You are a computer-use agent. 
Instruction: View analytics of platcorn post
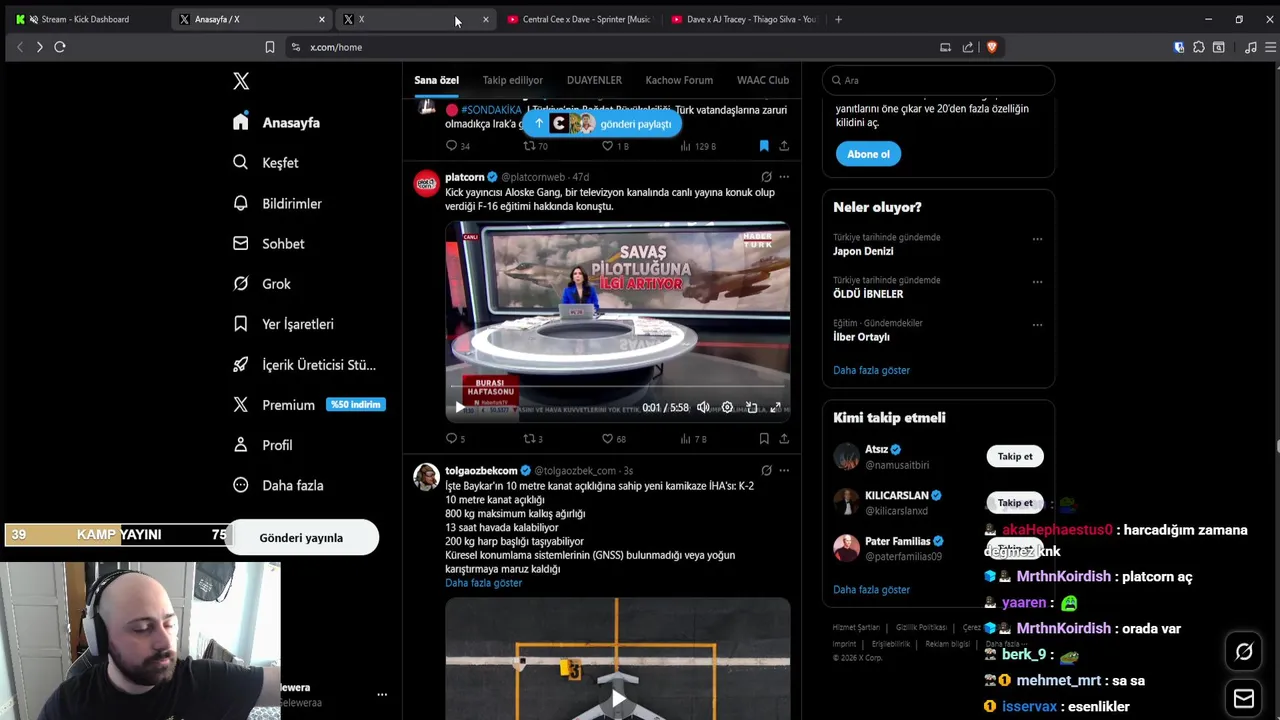[x=685, y=438]
